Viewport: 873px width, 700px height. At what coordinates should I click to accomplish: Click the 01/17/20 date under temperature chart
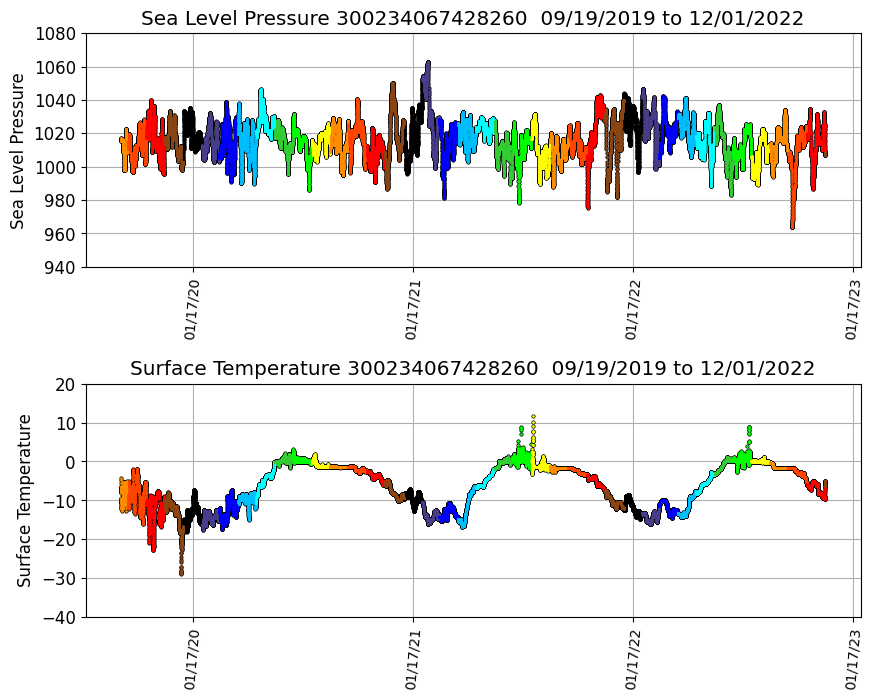point(192,660)
